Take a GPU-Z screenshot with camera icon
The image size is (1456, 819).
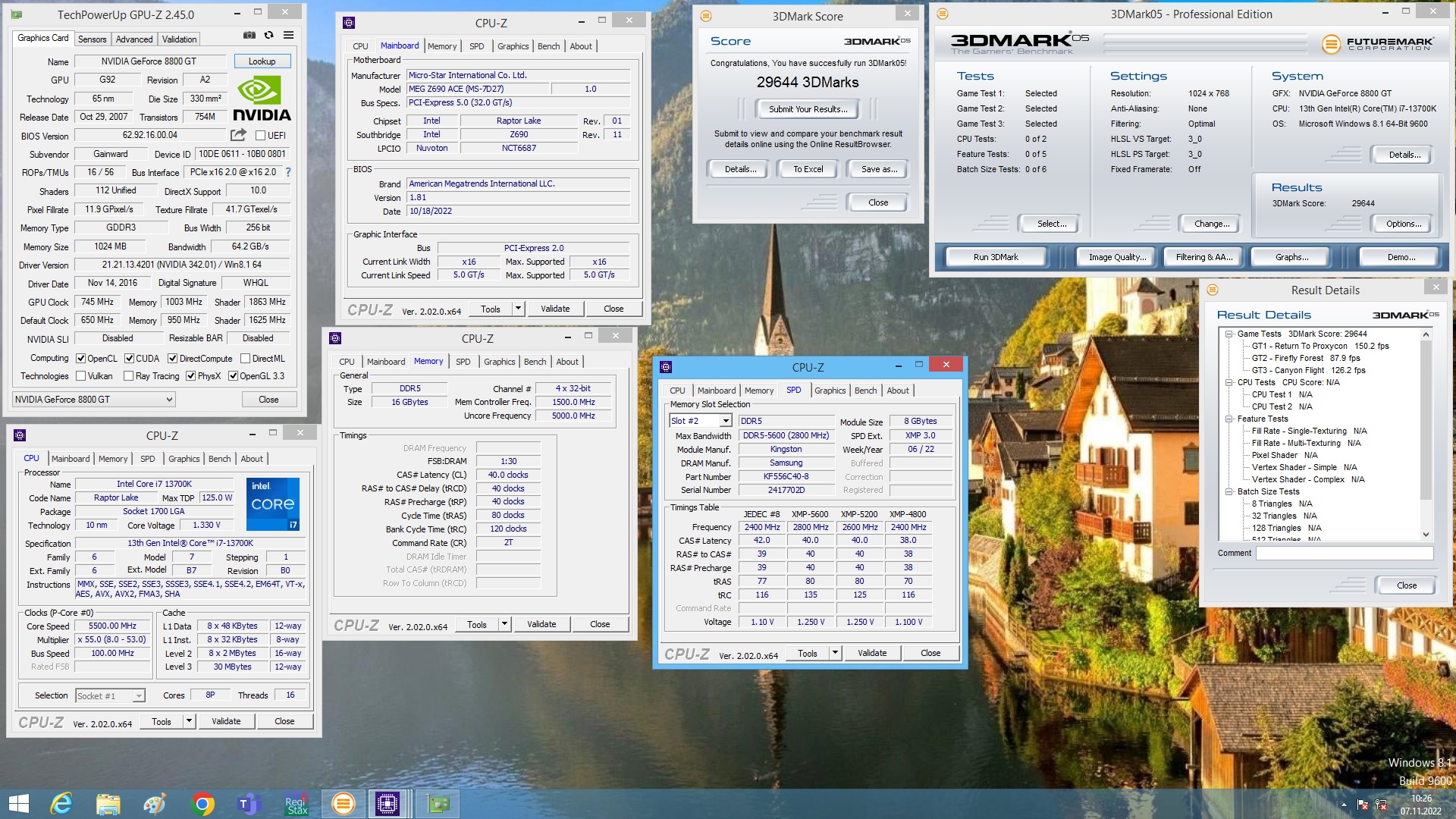click(249, 36)
